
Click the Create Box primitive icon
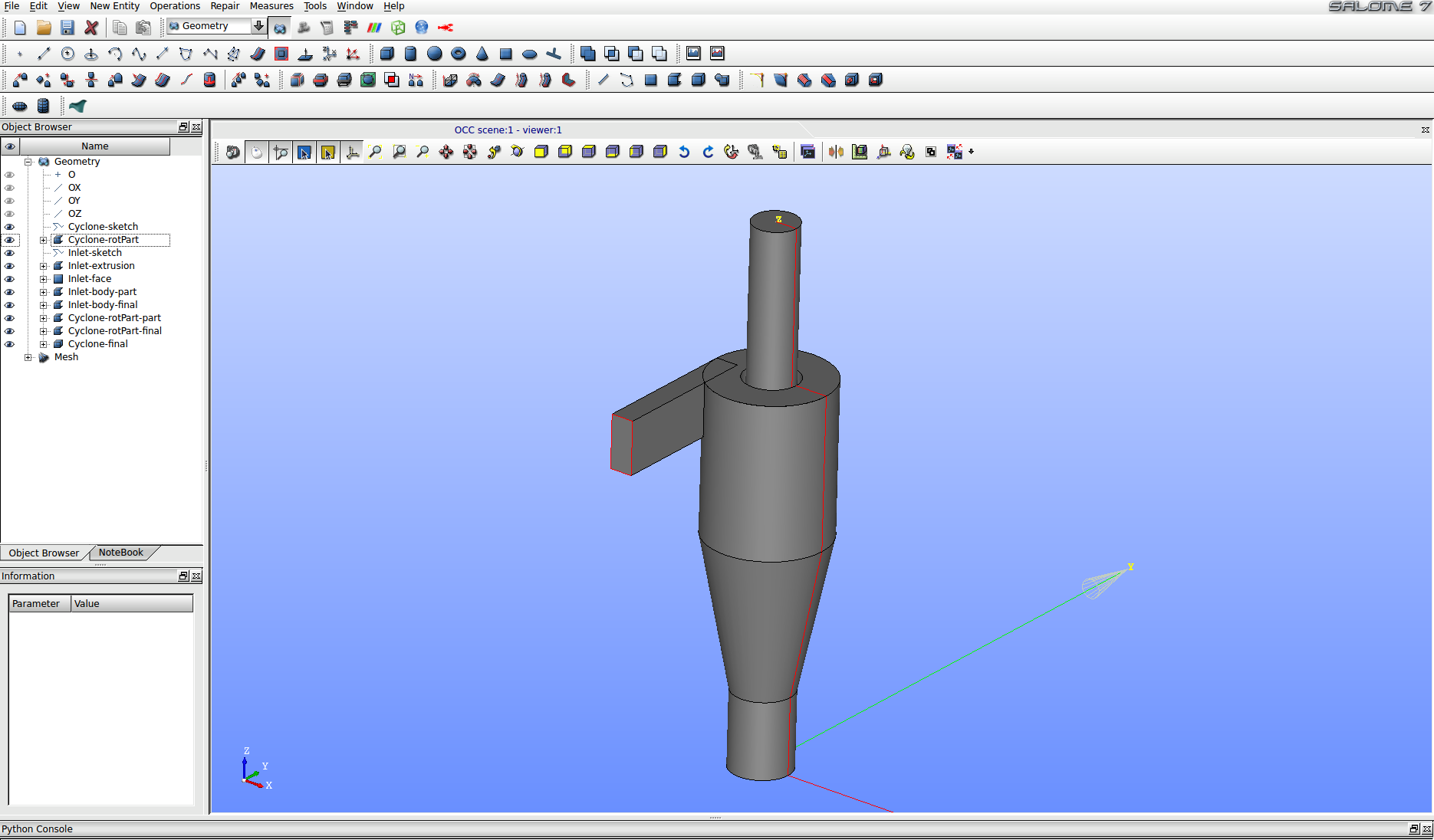pyautogui.click(x=386, y=54)
